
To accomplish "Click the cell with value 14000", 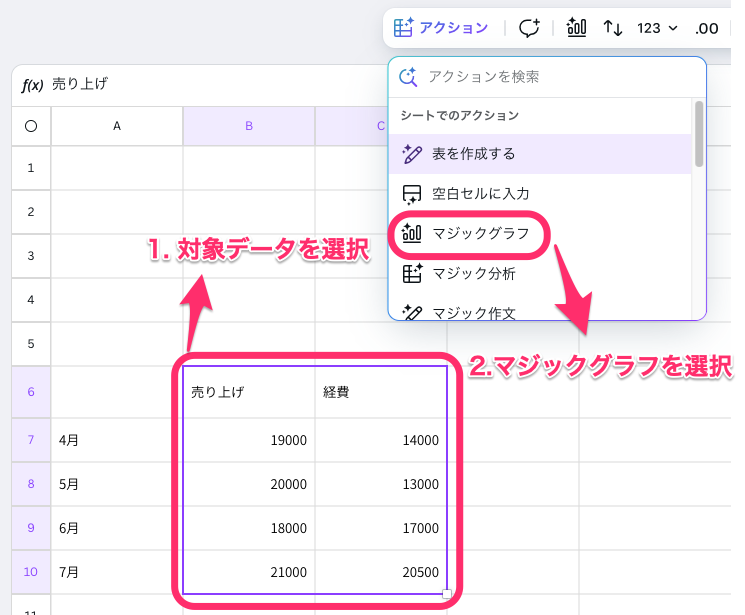I will 381,440.
